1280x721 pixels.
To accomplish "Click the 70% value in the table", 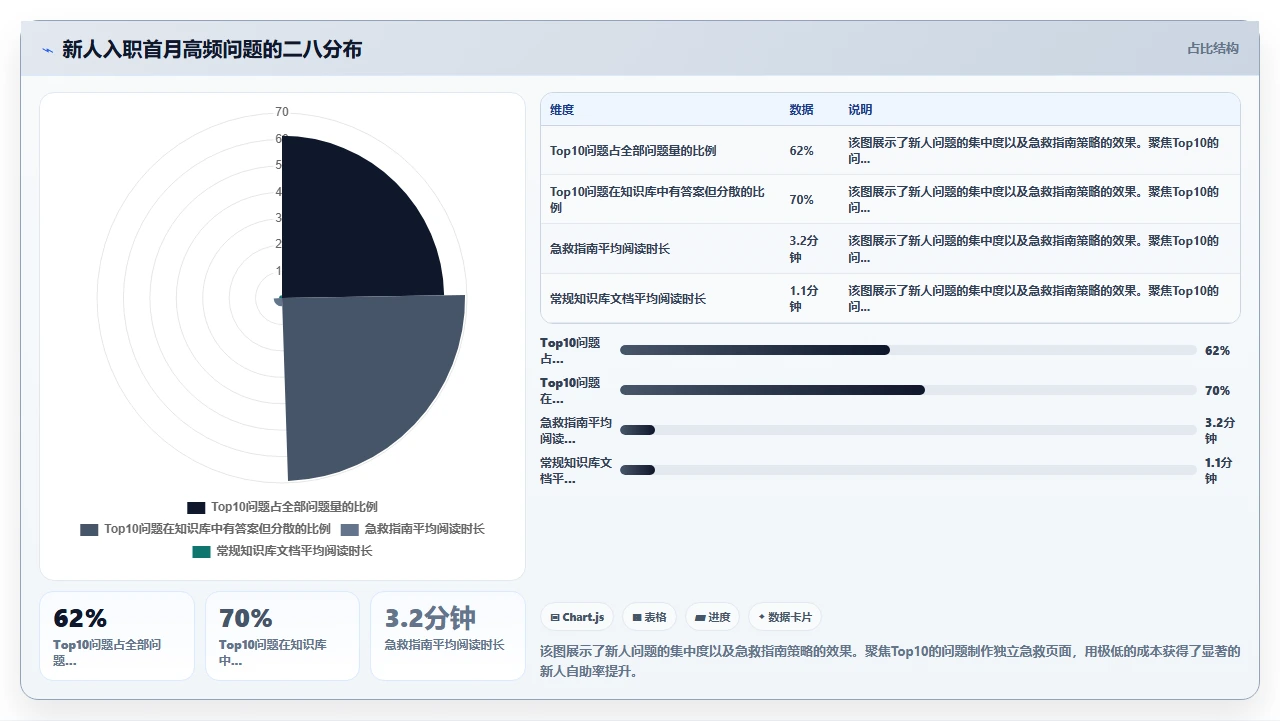I will [801, 200].
